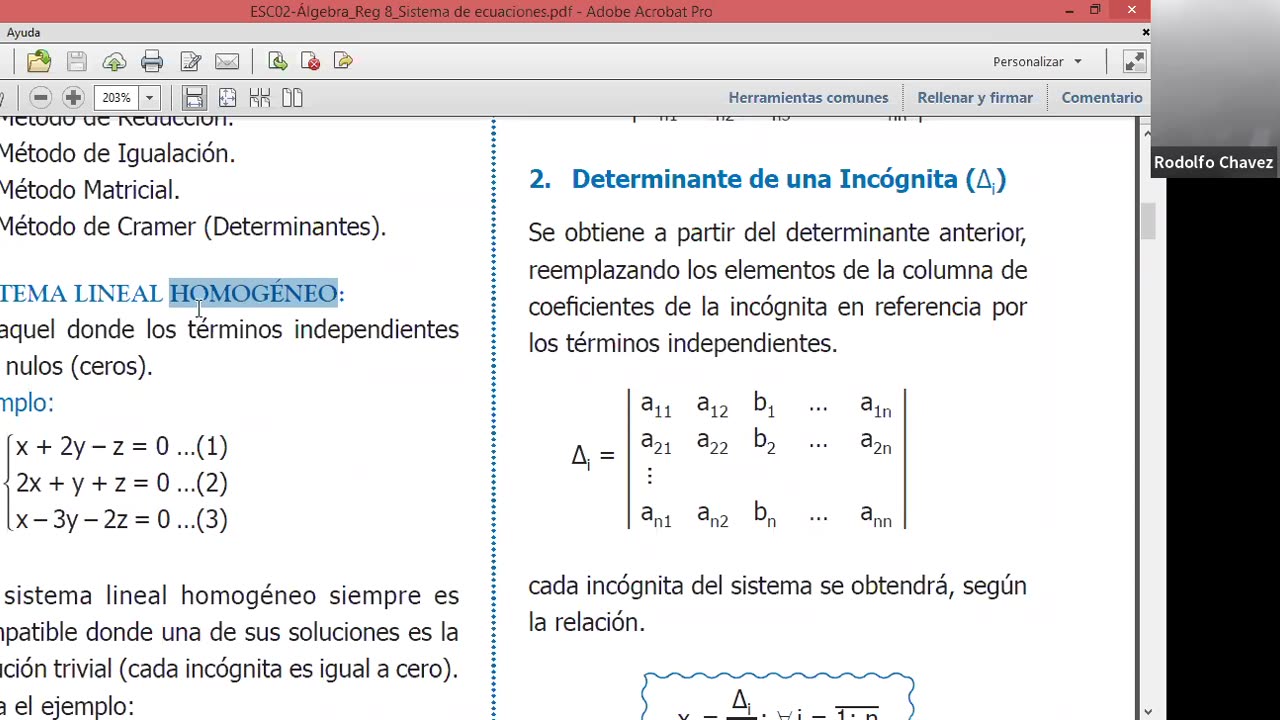The height and width of the screenshot is (720, 1280).
Task: Close the document with small X
Action: pyautogui.click(x=1145, y=33)
